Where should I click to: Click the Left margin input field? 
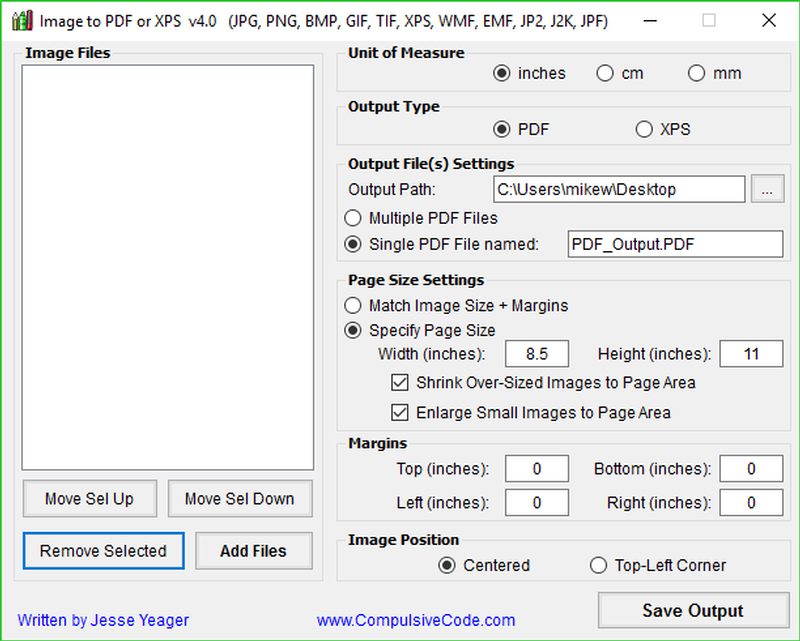point(537,503)
